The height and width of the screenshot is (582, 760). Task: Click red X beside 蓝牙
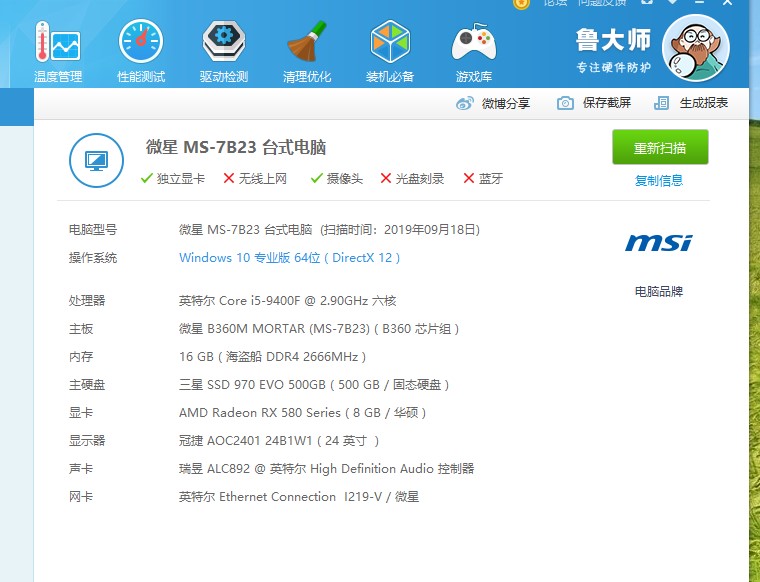pyautogui.click(x=469, y=178)
